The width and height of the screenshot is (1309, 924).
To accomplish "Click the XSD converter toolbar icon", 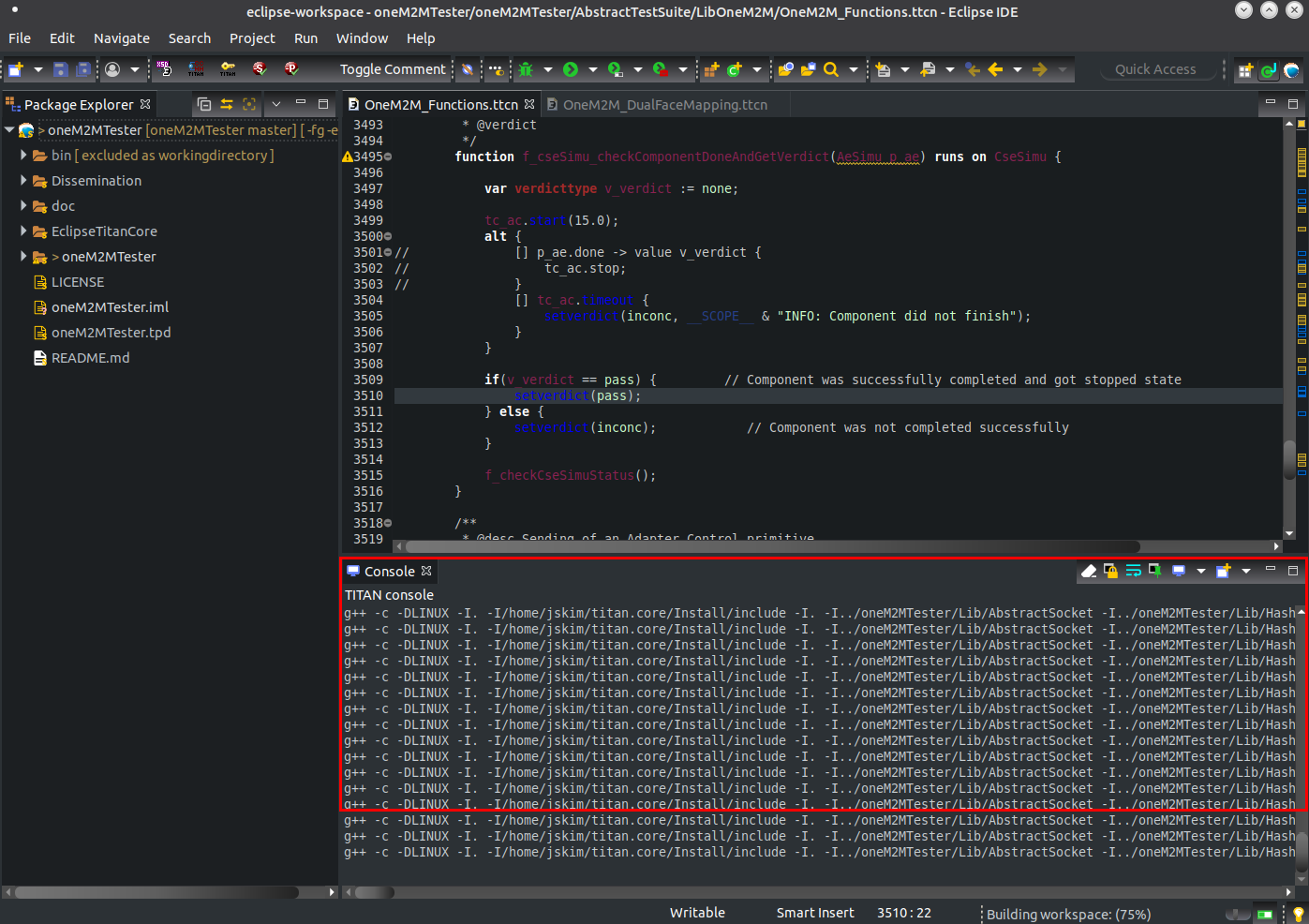I will point(165,69).
